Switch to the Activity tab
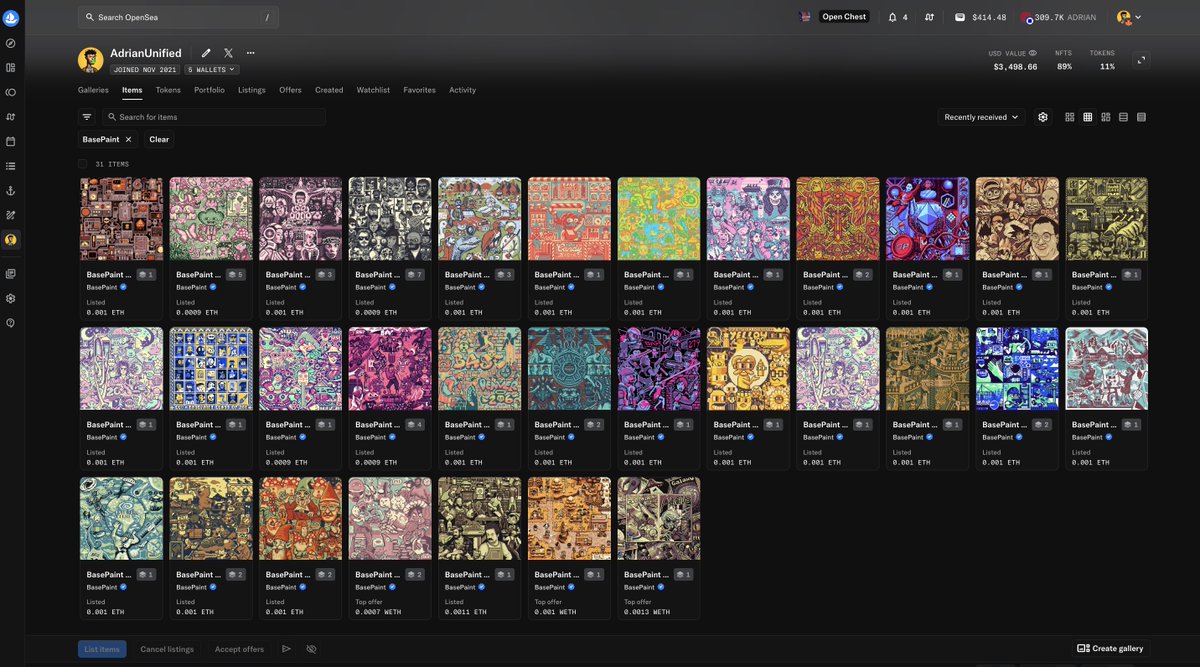The image size is (1200, 667). tap(462, 90)
